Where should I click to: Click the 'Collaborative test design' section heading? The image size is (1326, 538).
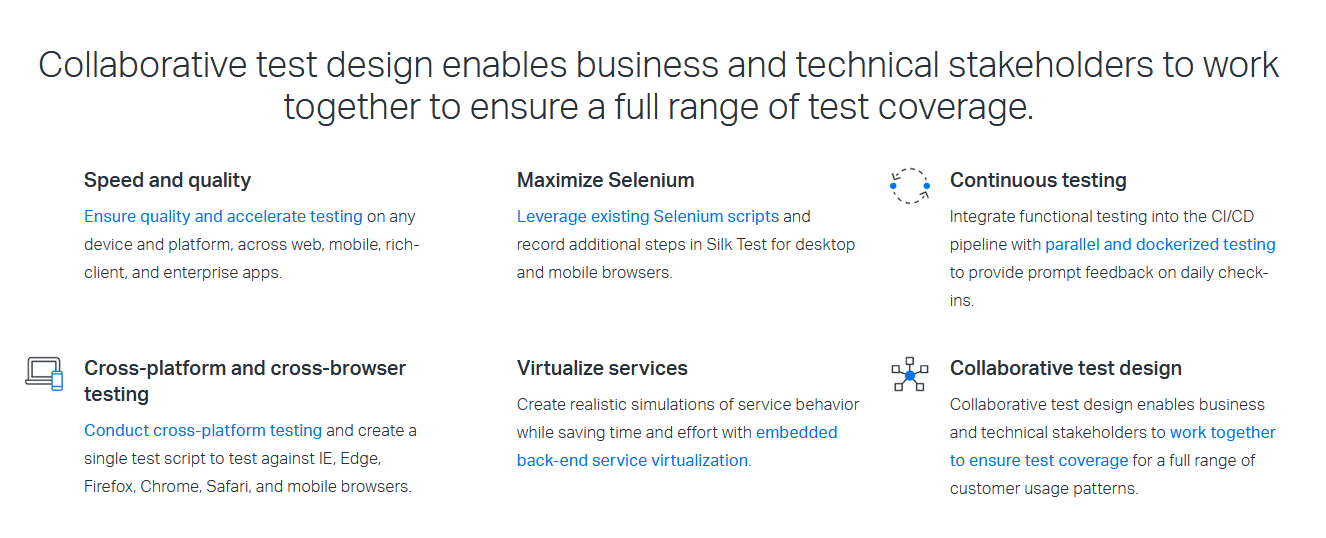(x=1065, y=368)
